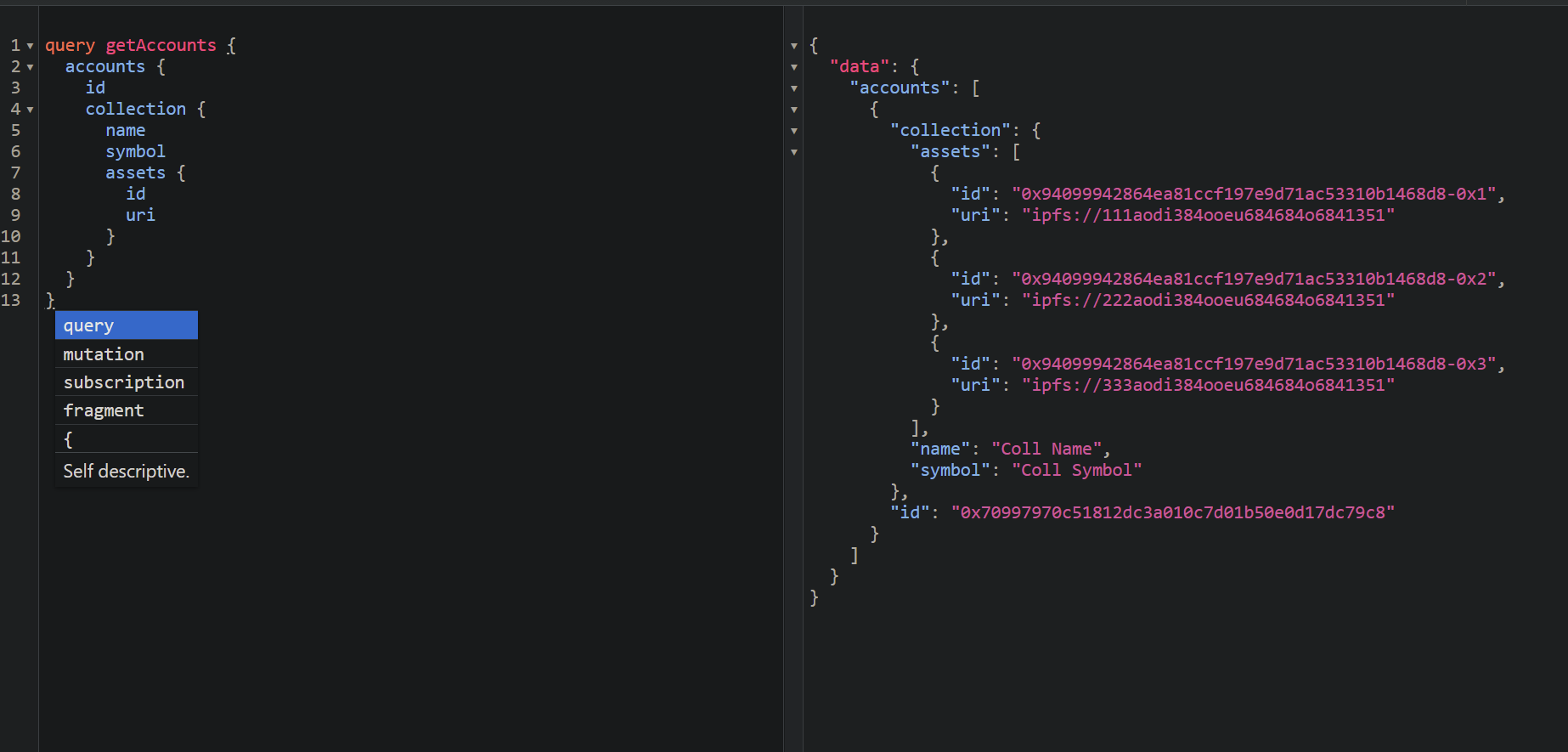
Task: Collapse the "accounts" array fold arrow in the result pane
Action: coord(794,88)
